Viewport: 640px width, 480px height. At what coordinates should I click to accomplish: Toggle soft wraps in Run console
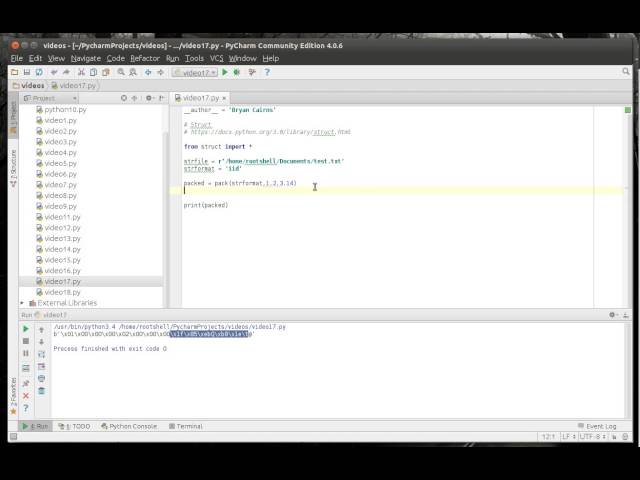point(41,354)
